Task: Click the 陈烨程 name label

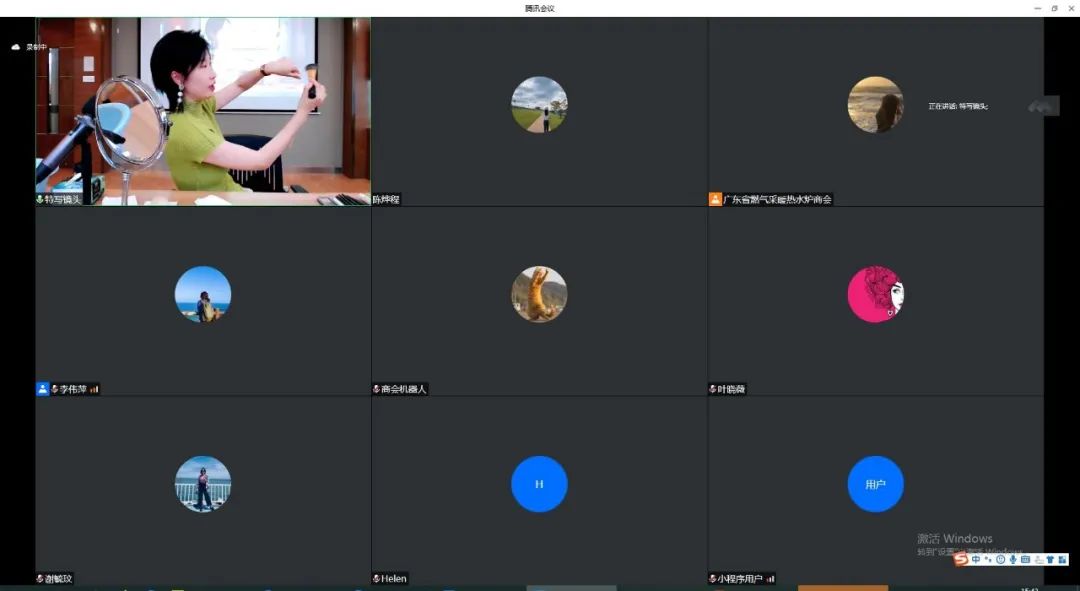Action: click(386, 200)
